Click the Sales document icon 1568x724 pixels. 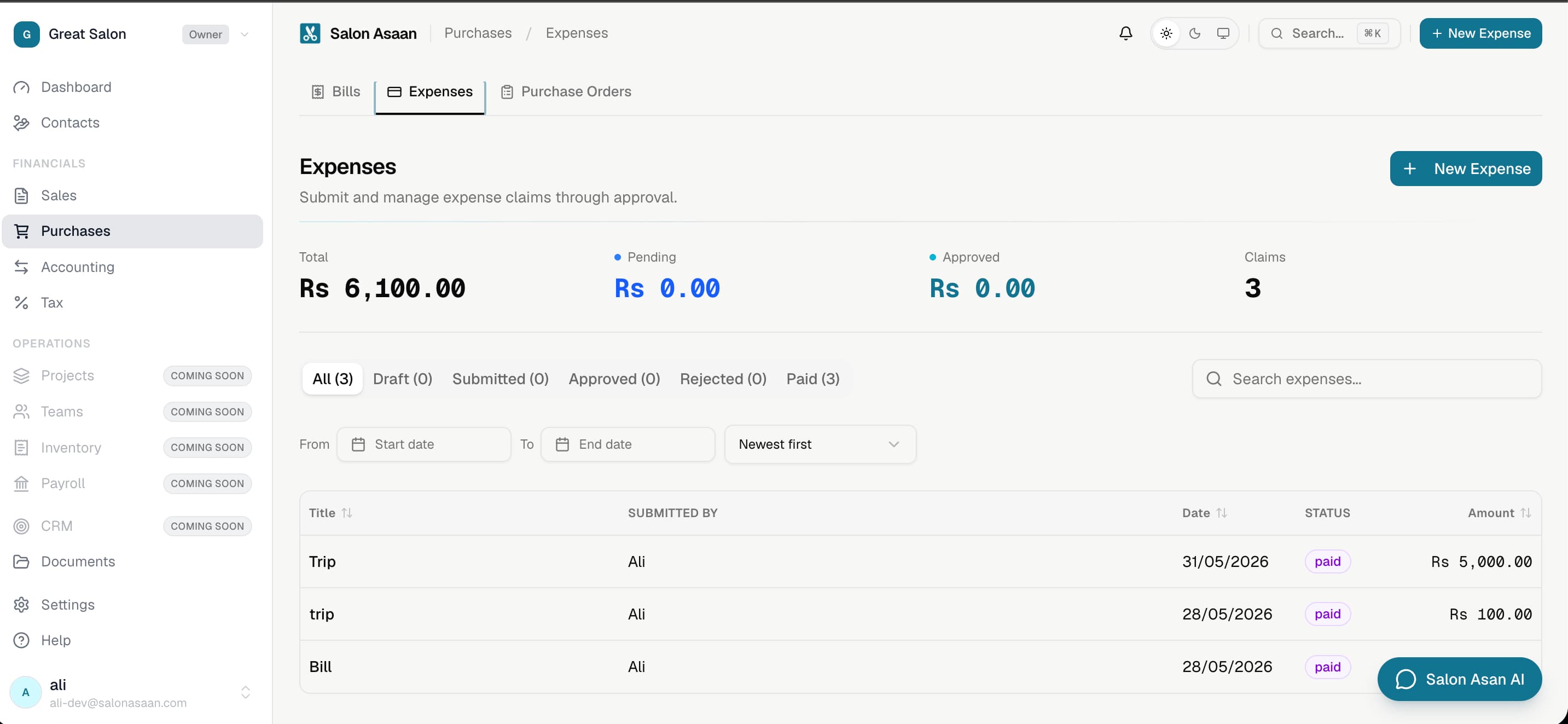point(21,195)
